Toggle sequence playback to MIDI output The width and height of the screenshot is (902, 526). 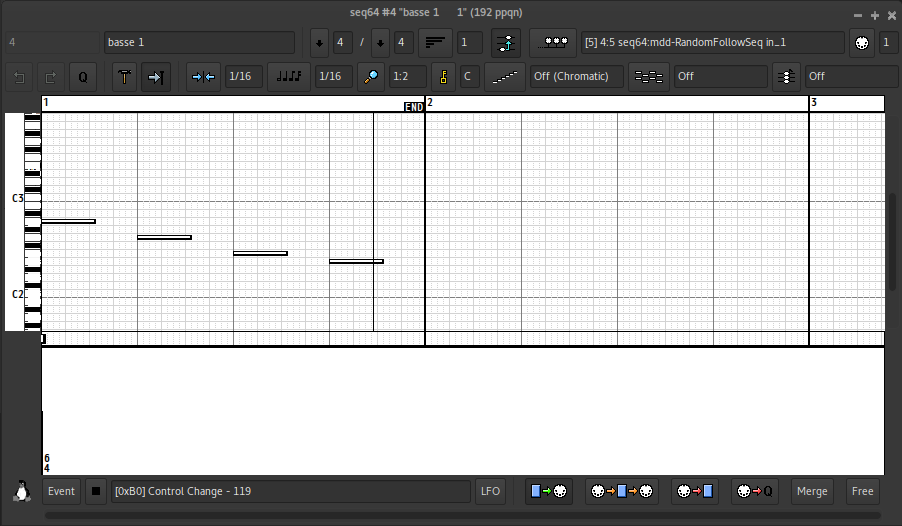(x=549, y=491)
